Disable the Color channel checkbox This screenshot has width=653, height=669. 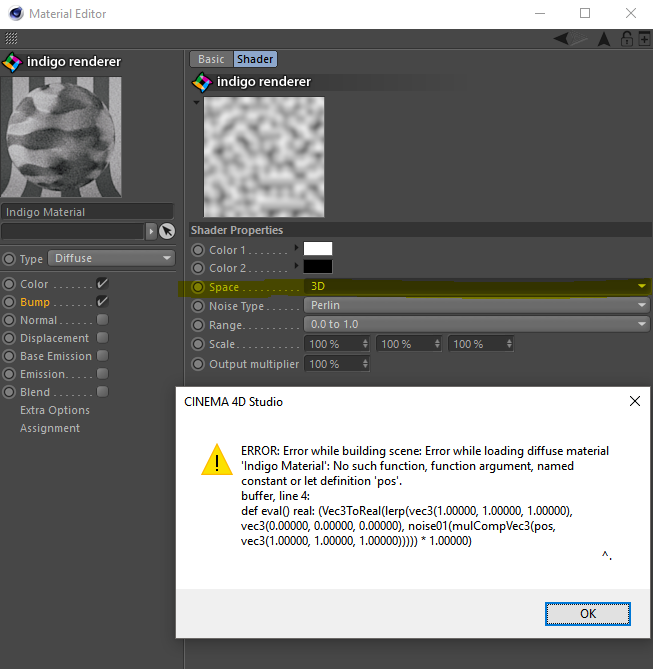(102, 284)
